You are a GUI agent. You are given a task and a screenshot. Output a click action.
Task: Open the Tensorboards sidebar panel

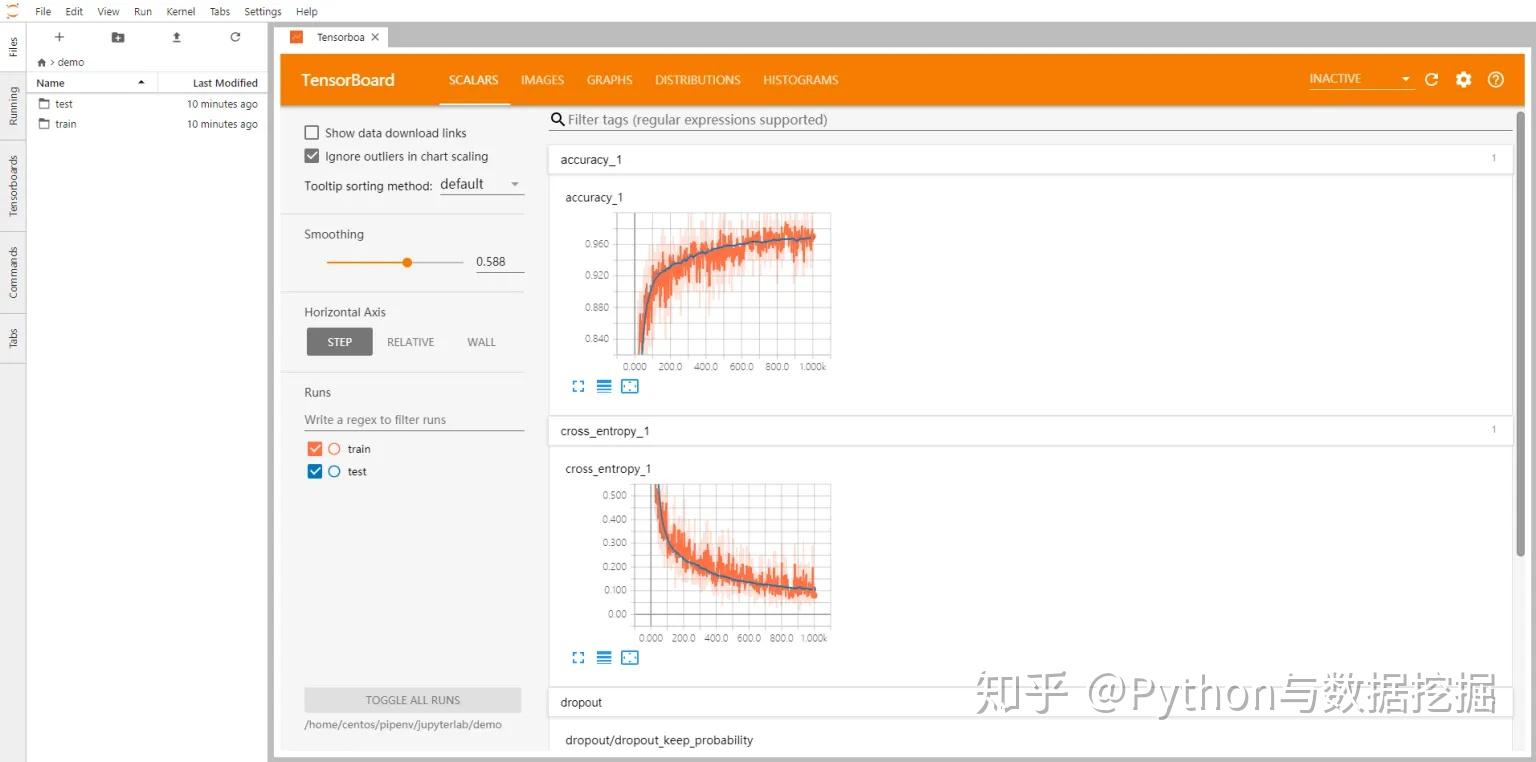pyautogui.click(x=13, y=185)
